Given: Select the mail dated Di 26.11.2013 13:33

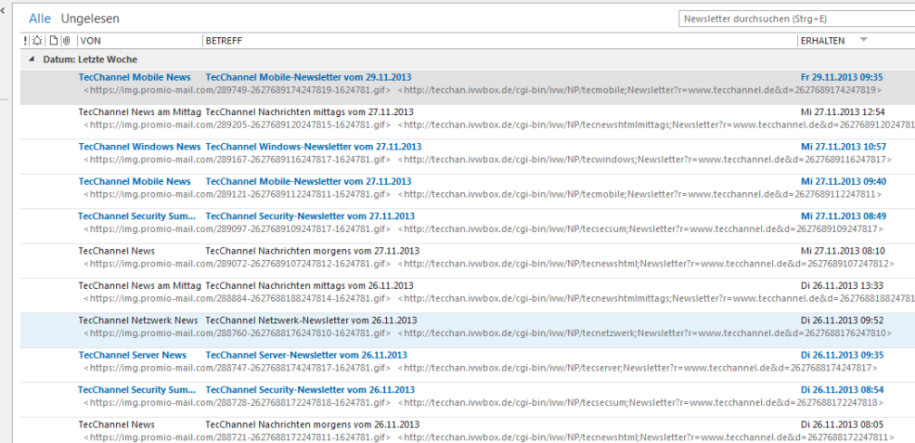Looking at the screenshot, I should coord(842,285).
